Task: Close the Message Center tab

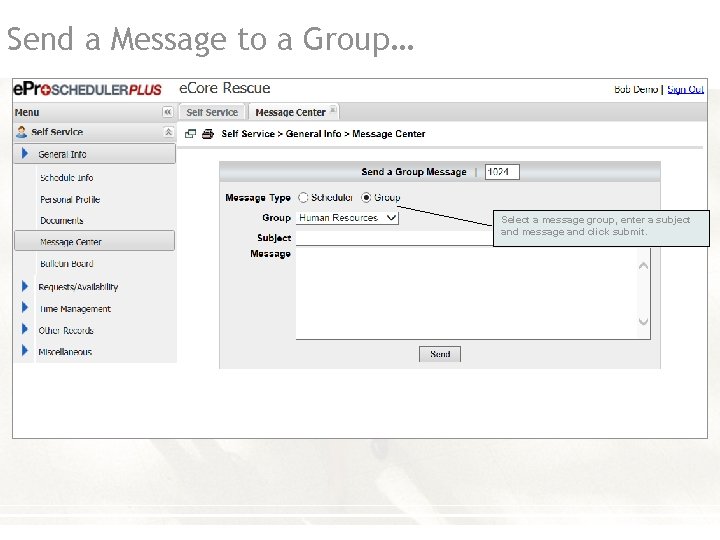Action: tap(333, 110)
